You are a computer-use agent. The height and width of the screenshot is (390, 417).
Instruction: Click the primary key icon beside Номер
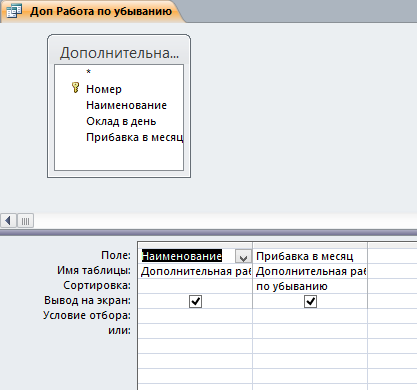(x=76, y=88)
